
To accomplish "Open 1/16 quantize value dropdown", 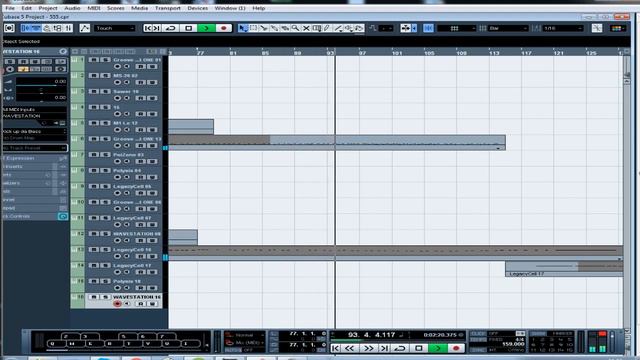I will click(x=563, y=28).
